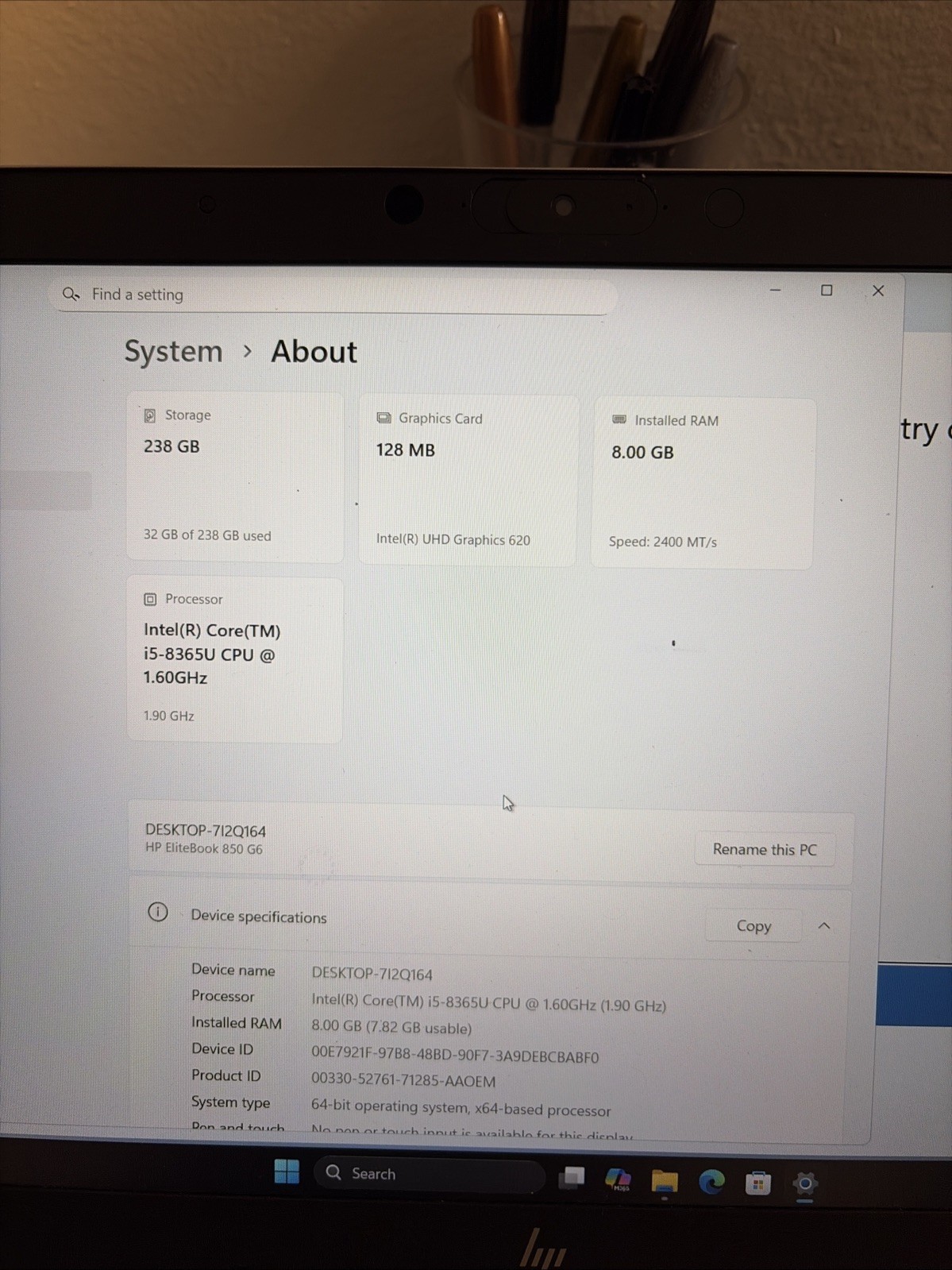Open the Processor card
This screenshot has height=1270, width=952.
coord(235,660)
